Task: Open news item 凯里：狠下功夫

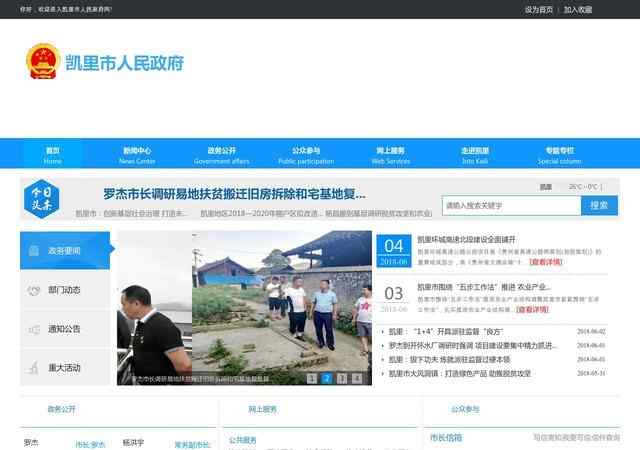Action: coord(449,359)
